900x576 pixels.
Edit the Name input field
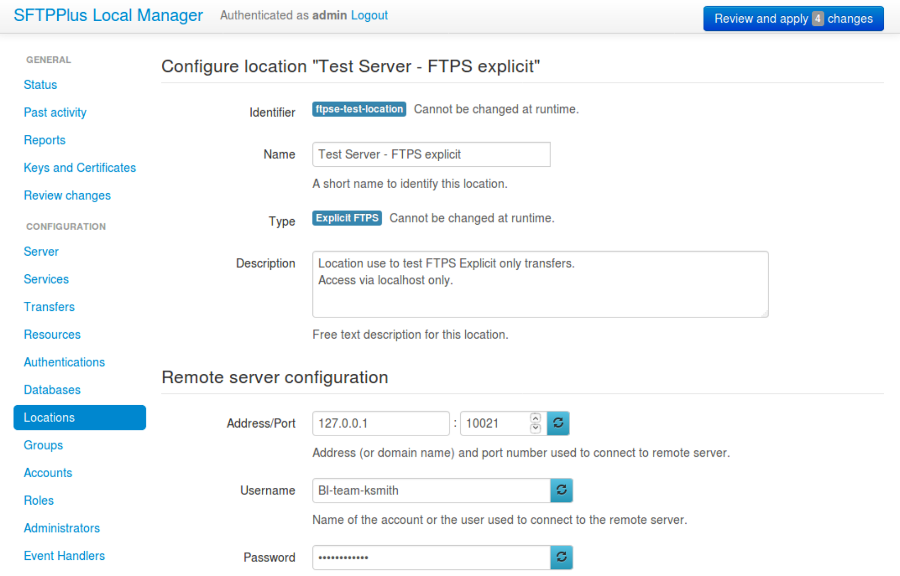[x=430, y=154]
